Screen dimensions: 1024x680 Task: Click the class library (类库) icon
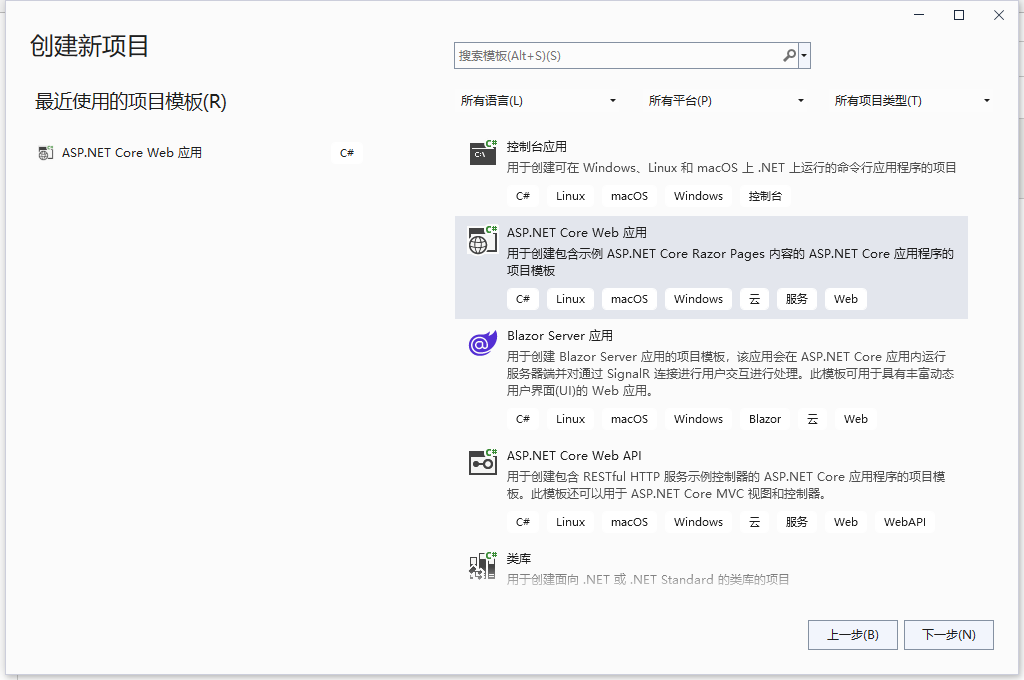pyautogui.click(x=483, y=566)
